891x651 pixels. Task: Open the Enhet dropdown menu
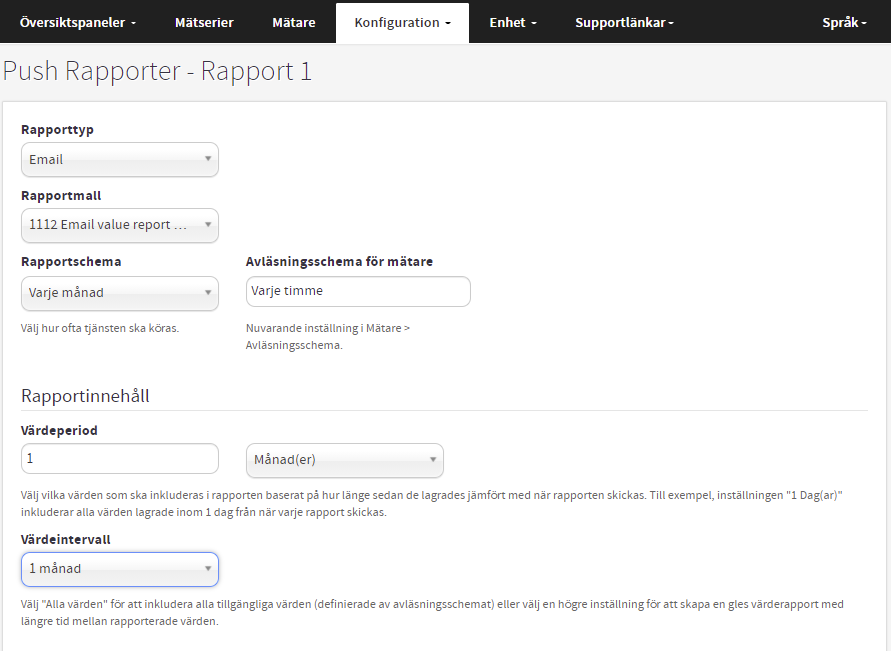[x=512, y=22]
